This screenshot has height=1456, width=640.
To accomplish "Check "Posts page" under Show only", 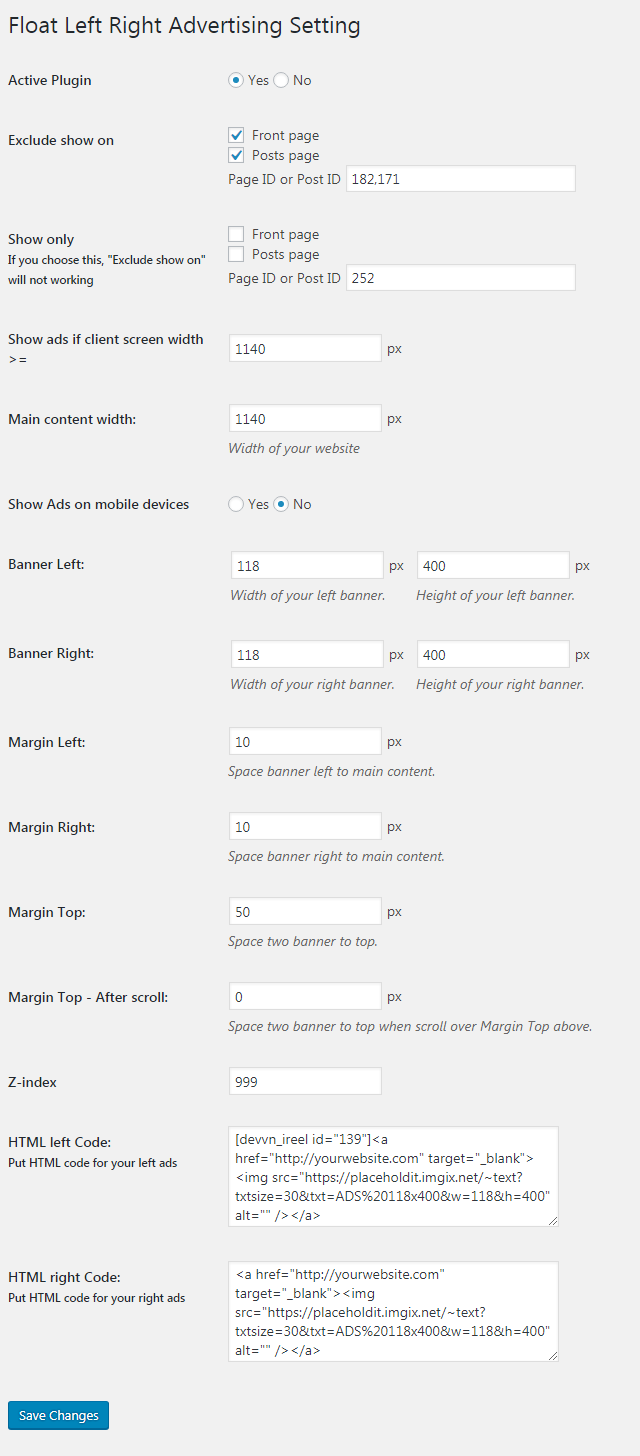I will click(x=235, y=254).
